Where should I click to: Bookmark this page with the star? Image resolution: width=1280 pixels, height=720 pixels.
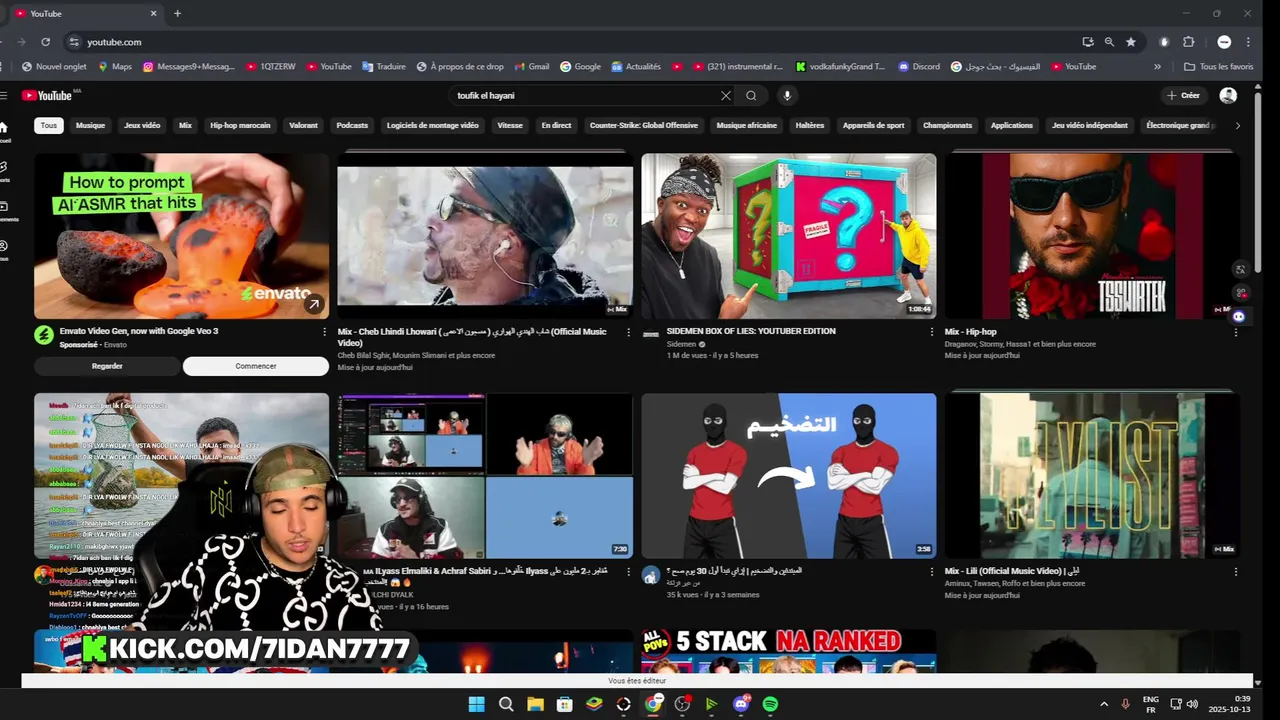pos(1131,42)
